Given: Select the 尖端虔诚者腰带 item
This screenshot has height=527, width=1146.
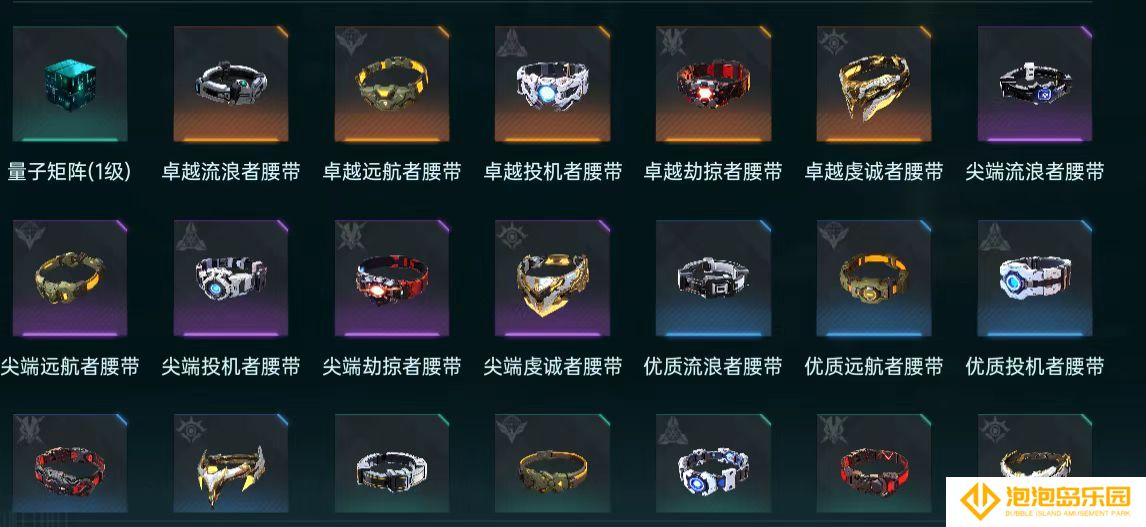Looking at the screenshot, I should pyautogui.click(x=553, y=278).
